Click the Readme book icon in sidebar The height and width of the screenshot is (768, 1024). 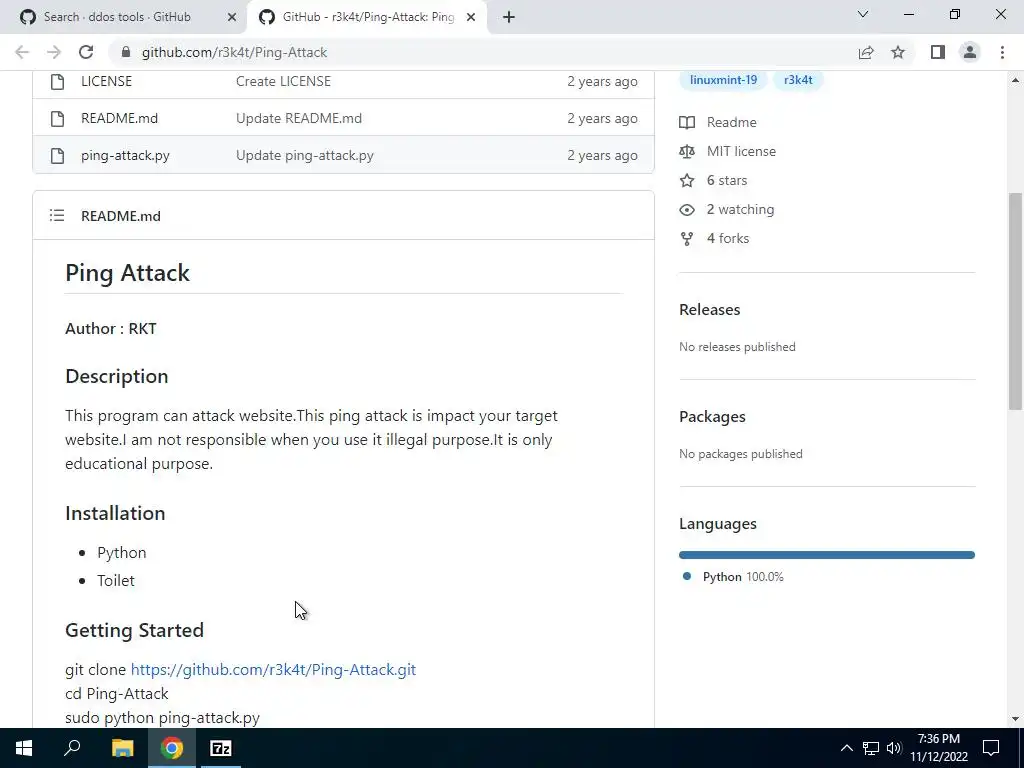687,122
